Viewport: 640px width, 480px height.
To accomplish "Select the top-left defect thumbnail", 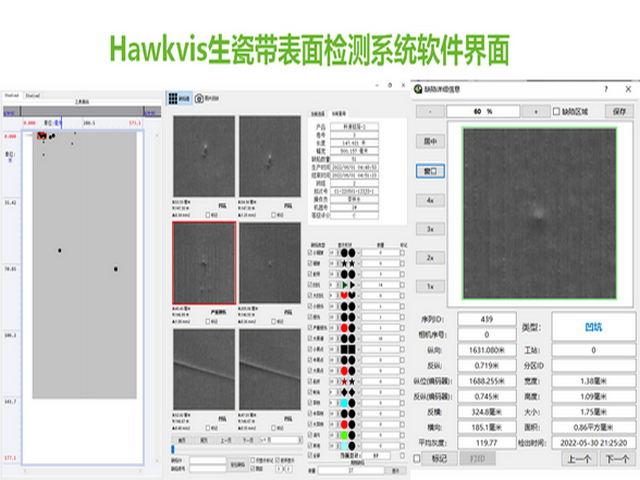I will click(204, 156).
